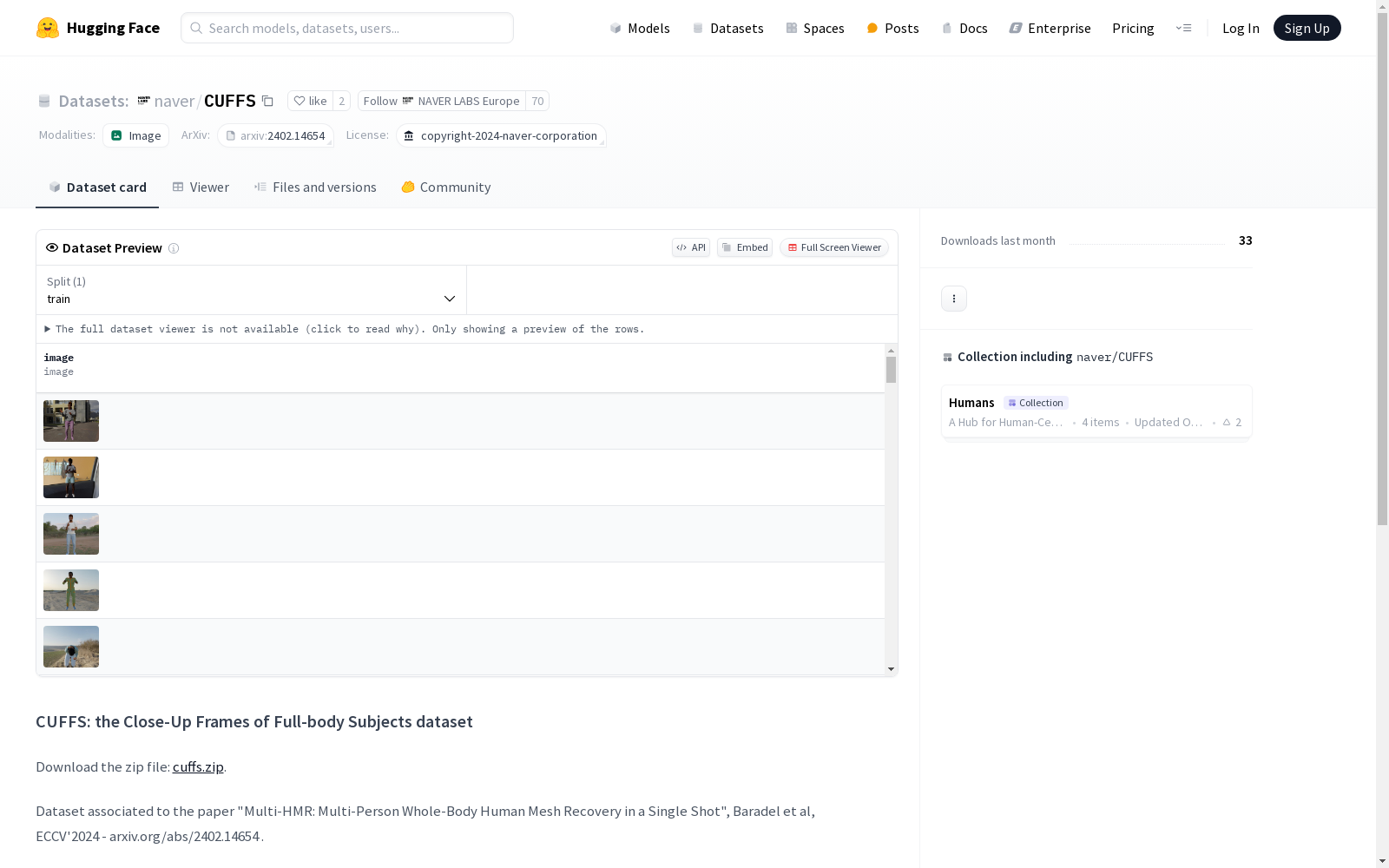Click the Hugging Face logo icon
The height and width of the screenshot is (868, 1389).
coord(48,28)
